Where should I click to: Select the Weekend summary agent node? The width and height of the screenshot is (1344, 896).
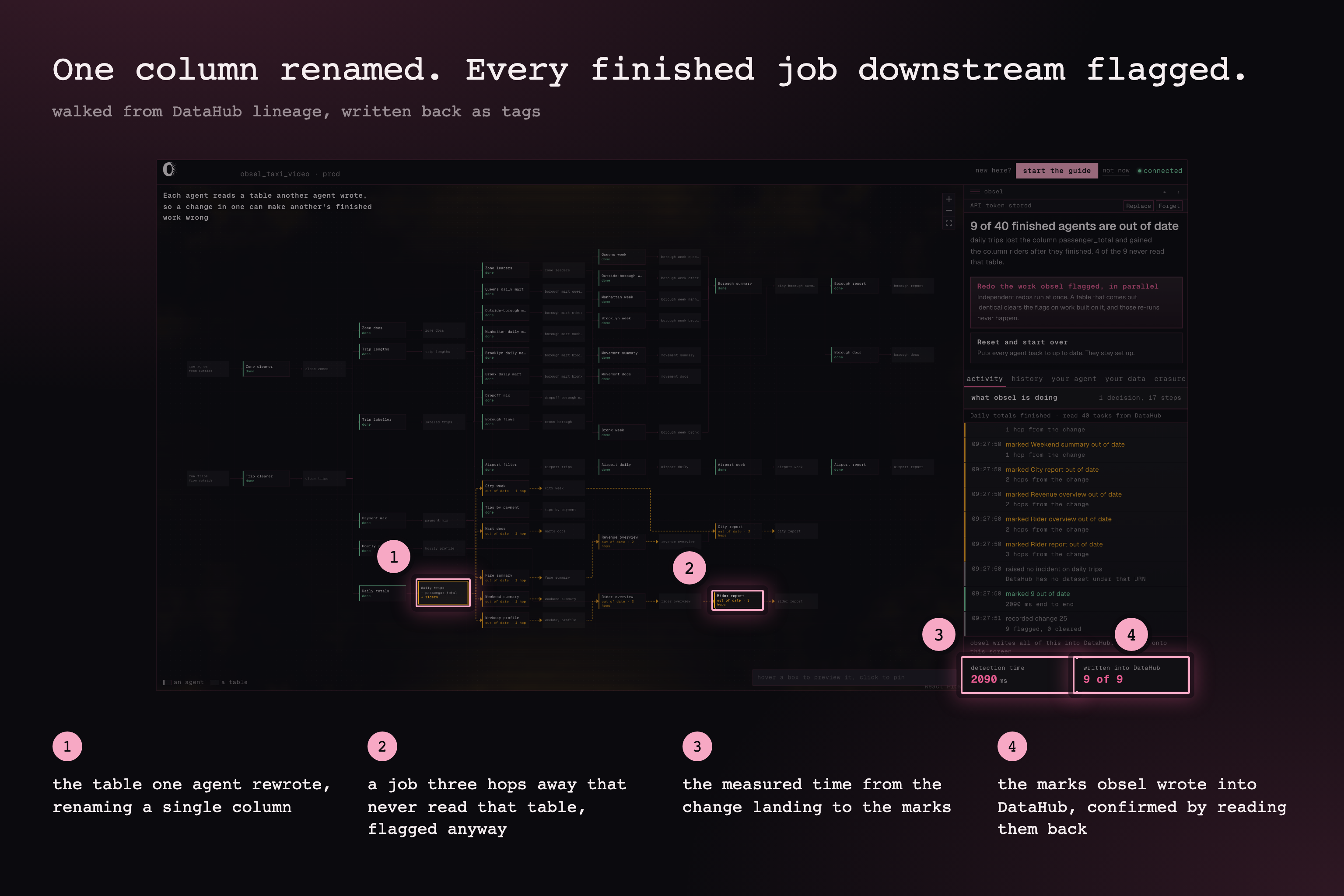(x=506, y=599)
